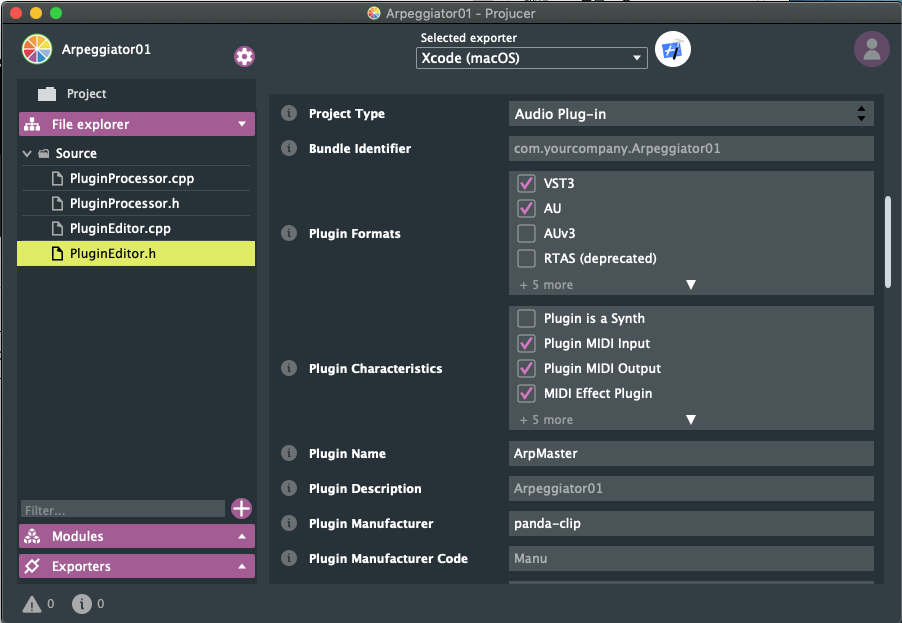Select PluginEditor.h in file tree
Image resolution: width=902 pixels, height=623 pixels.
(136, 254)
